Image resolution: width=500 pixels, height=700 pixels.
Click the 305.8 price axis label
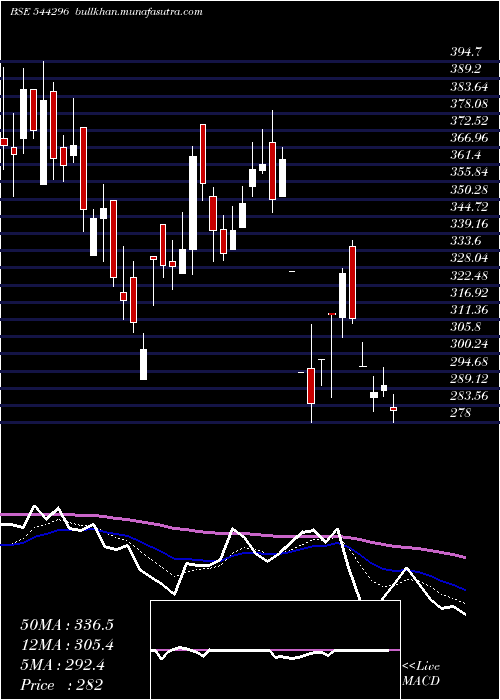[x=466, y=327]
